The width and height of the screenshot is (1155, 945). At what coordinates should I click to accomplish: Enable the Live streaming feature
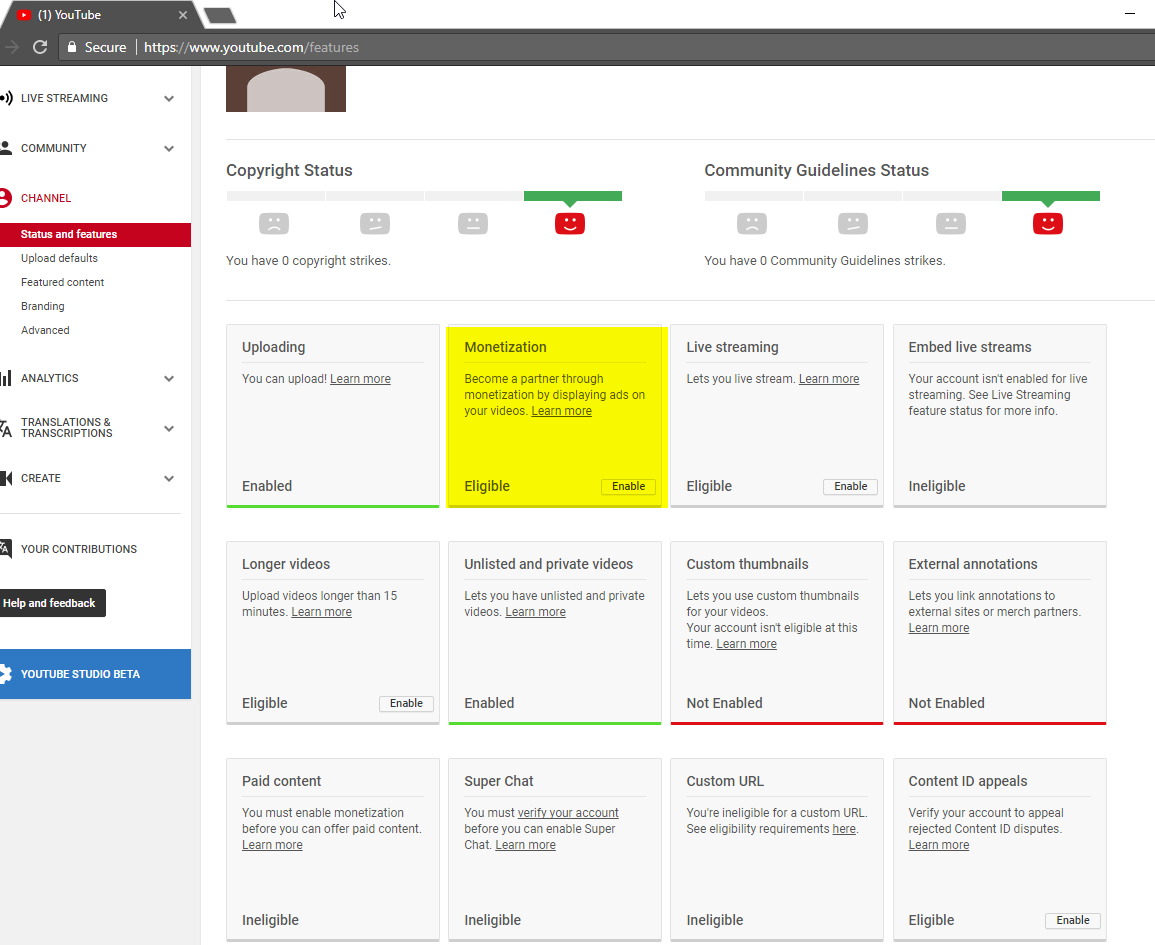850,486
